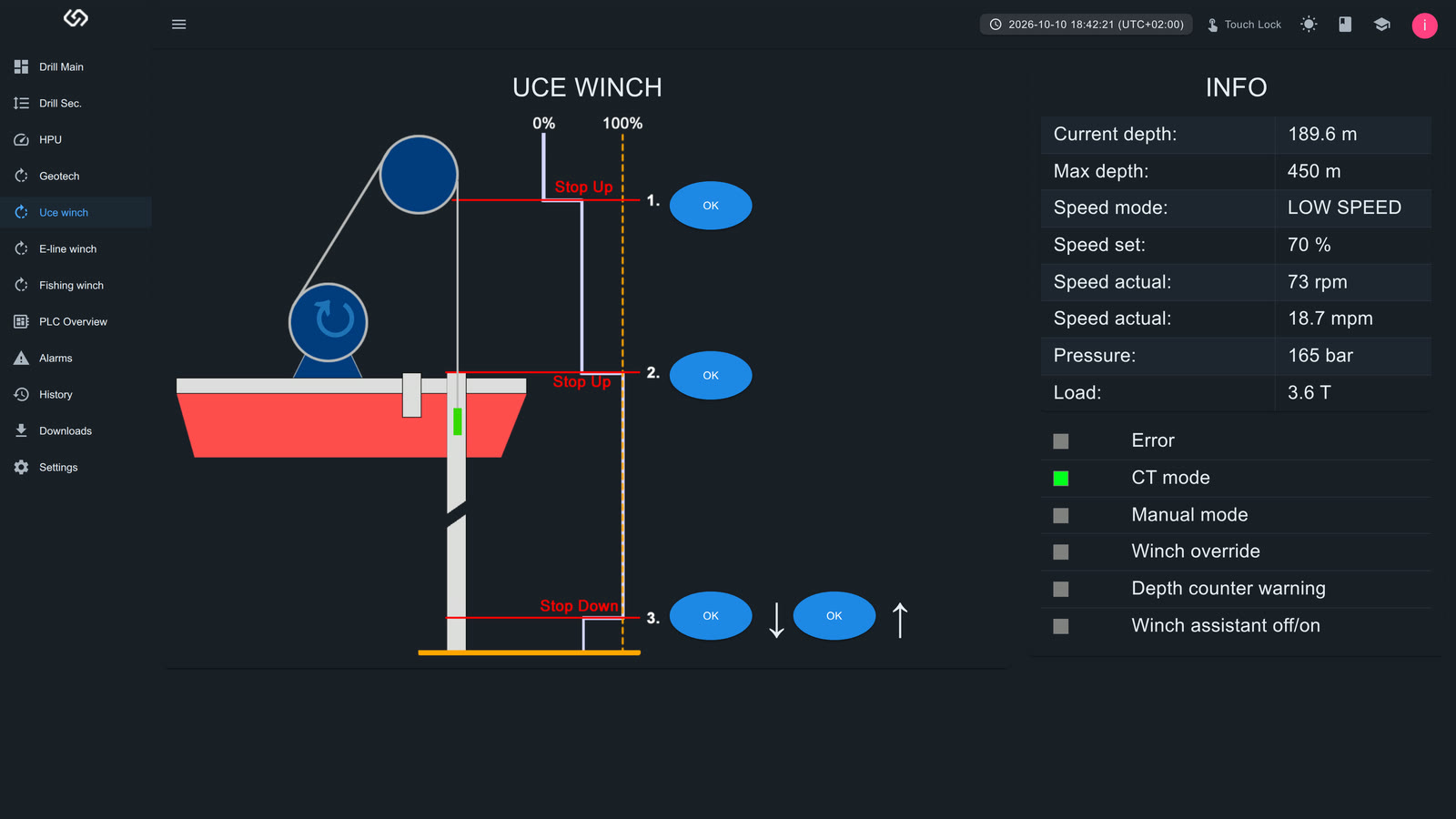Screen dimensions: 1456x819
Task: Click the up arrow icon
Action: (x=900, y=620)
